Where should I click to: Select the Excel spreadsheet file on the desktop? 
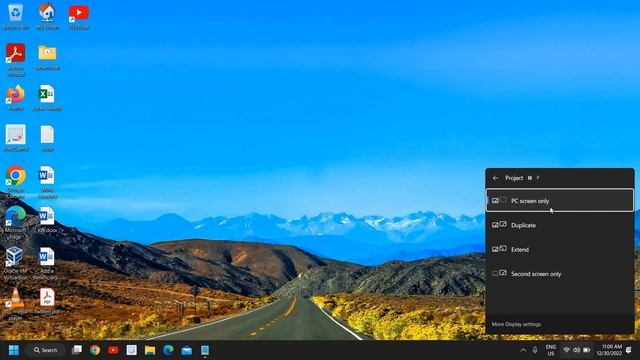(47, 98)
